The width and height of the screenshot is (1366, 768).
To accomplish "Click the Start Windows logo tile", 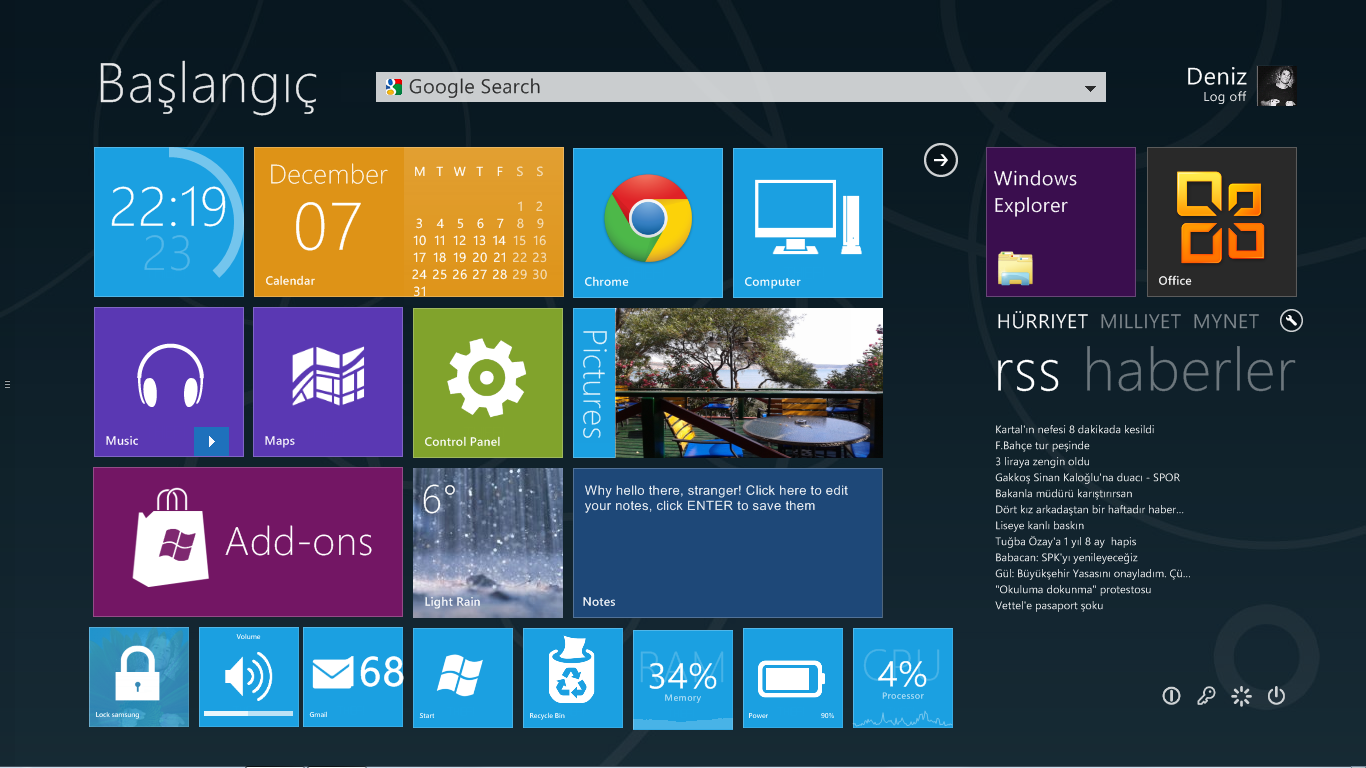I will coord(463,678).
